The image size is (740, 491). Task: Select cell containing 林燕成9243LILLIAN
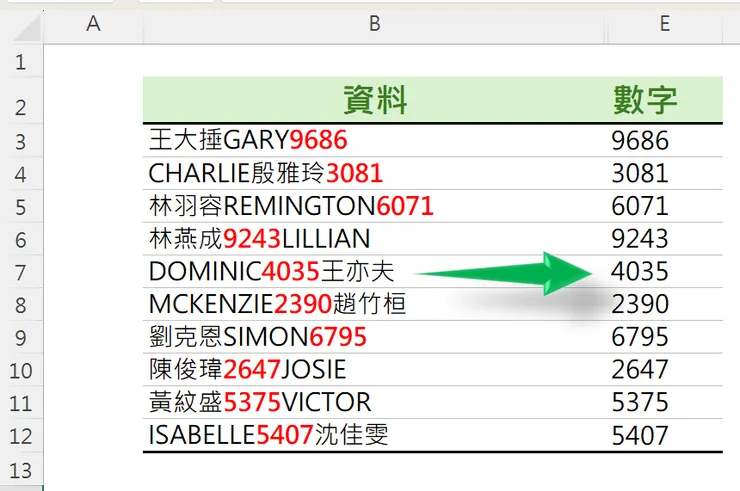375,239
